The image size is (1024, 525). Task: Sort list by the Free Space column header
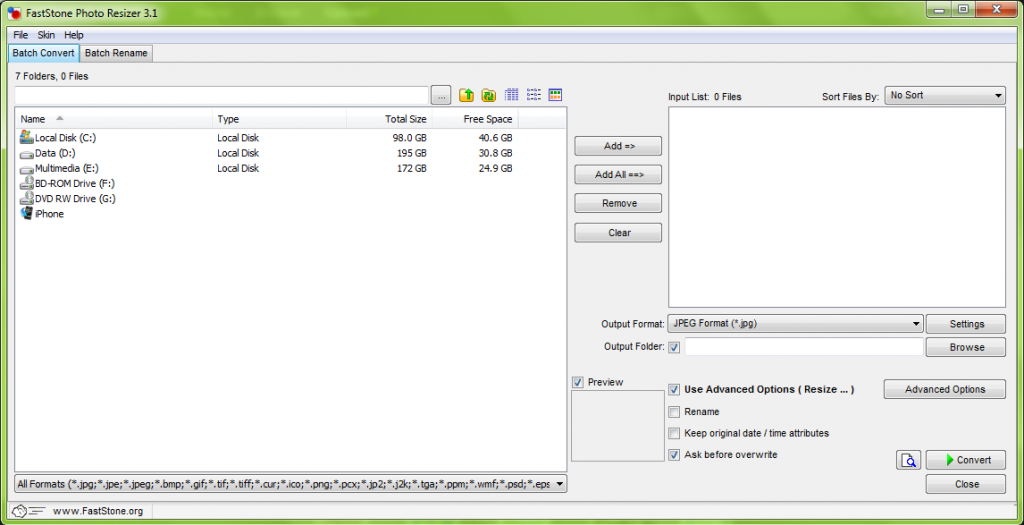coord(475,119)
